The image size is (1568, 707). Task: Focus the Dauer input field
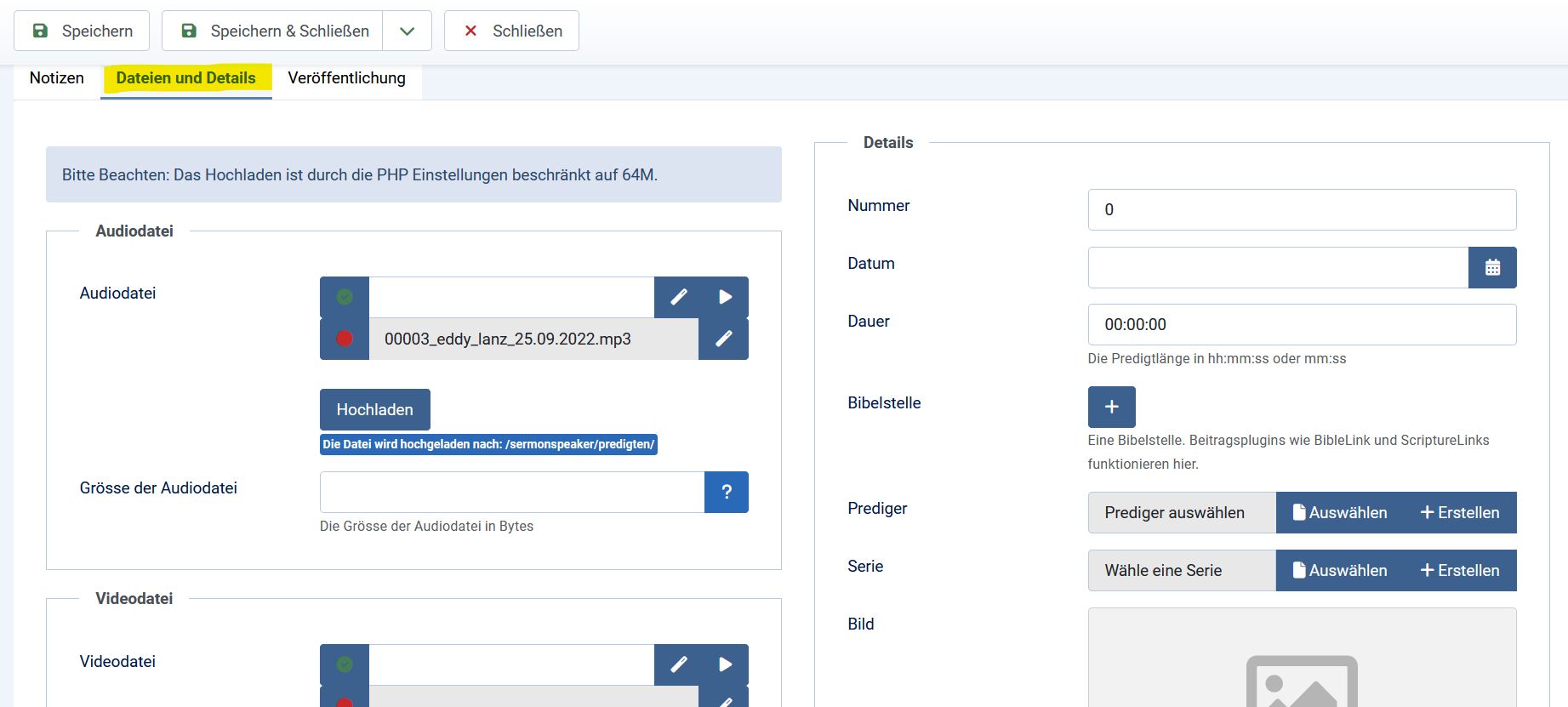click(1301, 325)
